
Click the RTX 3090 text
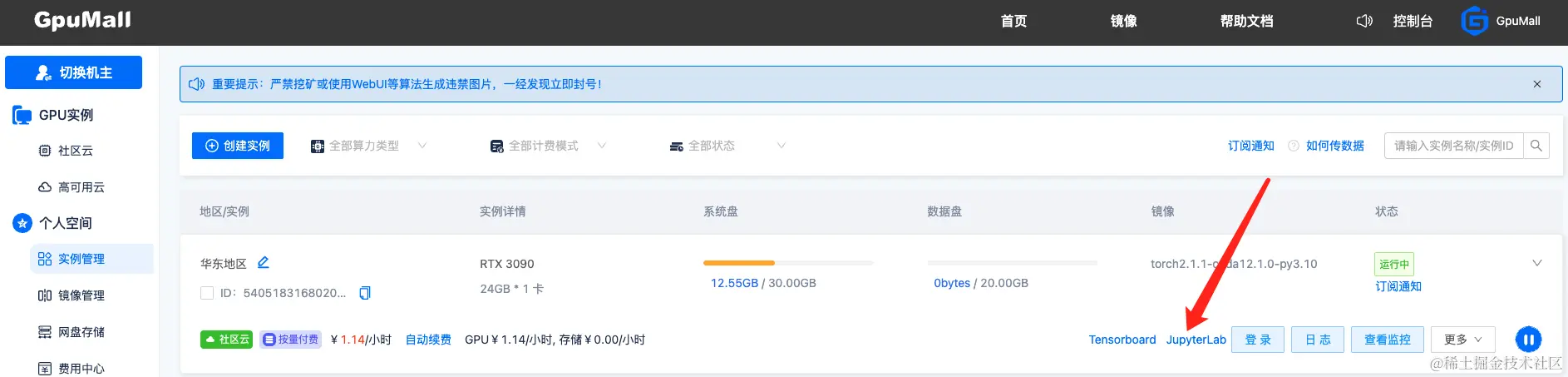tap(507, 264)
